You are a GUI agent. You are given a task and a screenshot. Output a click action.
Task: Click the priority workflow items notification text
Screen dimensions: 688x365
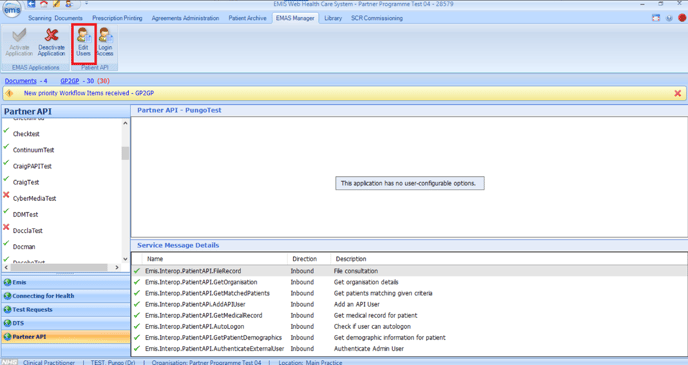pyautogui.click(x=89, y=93)
